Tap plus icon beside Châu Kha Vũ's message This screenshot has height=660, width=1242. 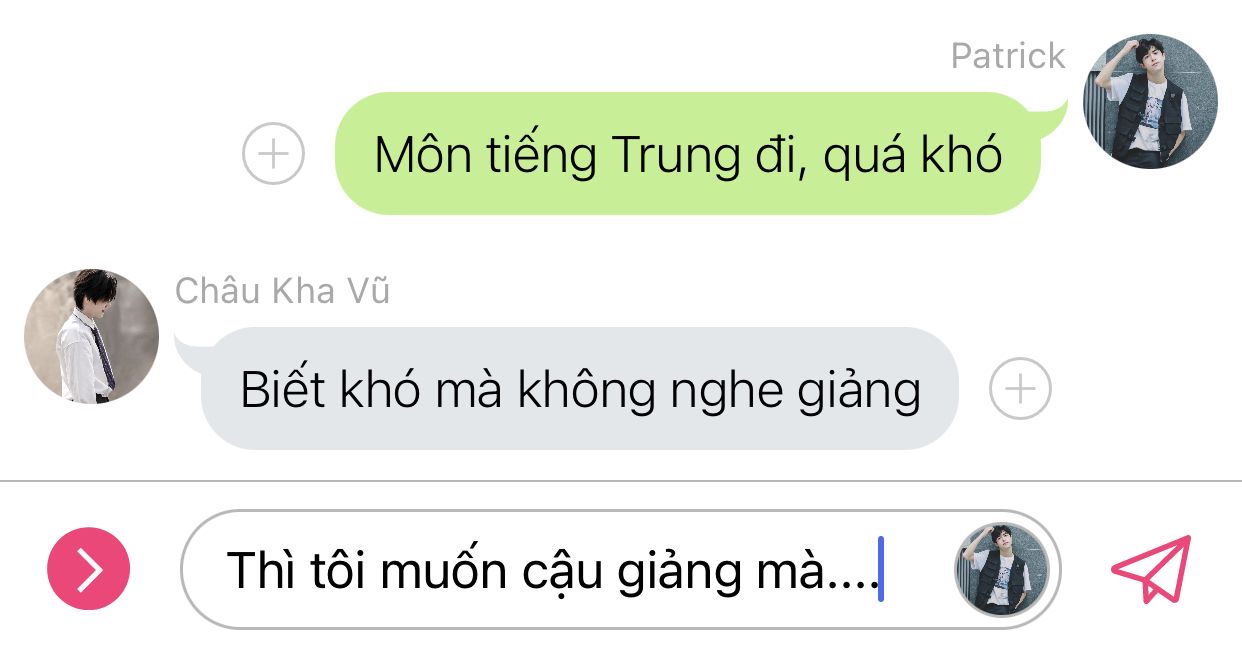(1020, 388)
